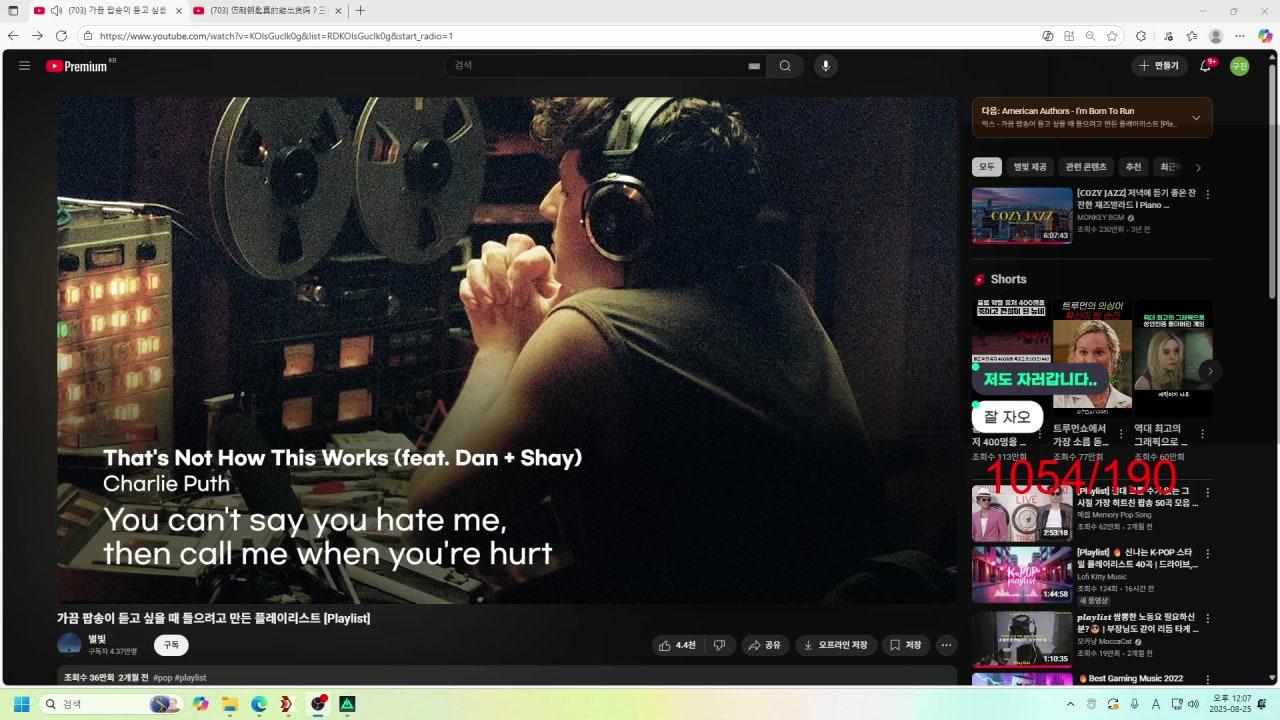
Task: Show next Shorts with arrow
Action: 1209,371
